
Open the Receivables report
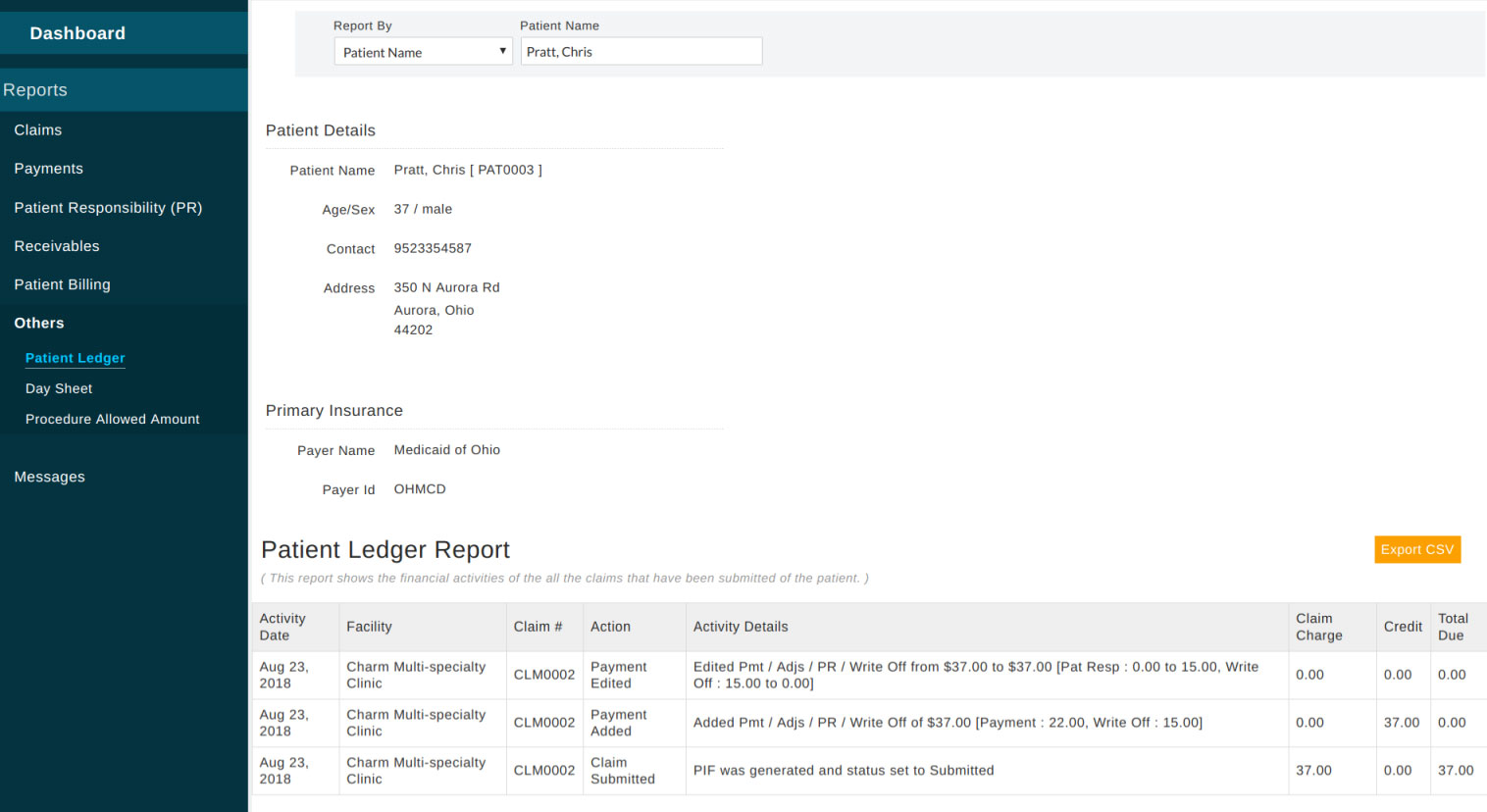tap(56, 245)
